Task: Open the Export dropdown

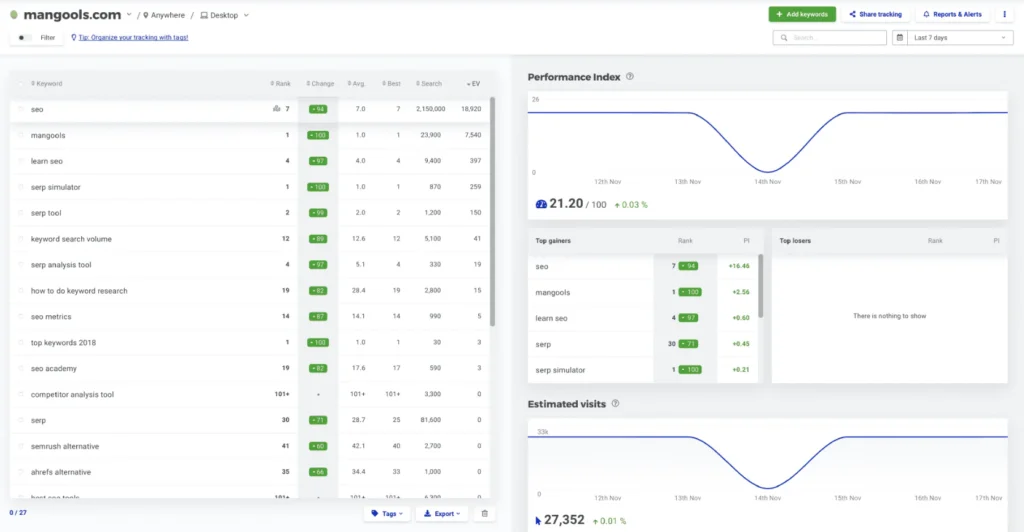Action: (442, 513)
